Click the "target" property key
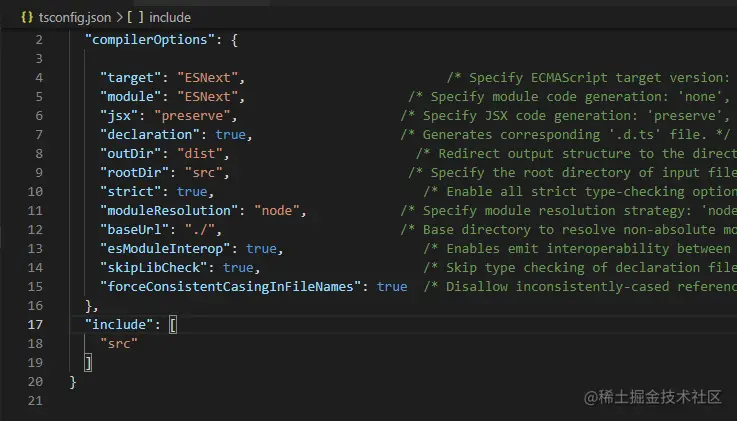Image resolution: width=737 pixels, height=421 pixels. pyautogui.click(x=131, y=77)
